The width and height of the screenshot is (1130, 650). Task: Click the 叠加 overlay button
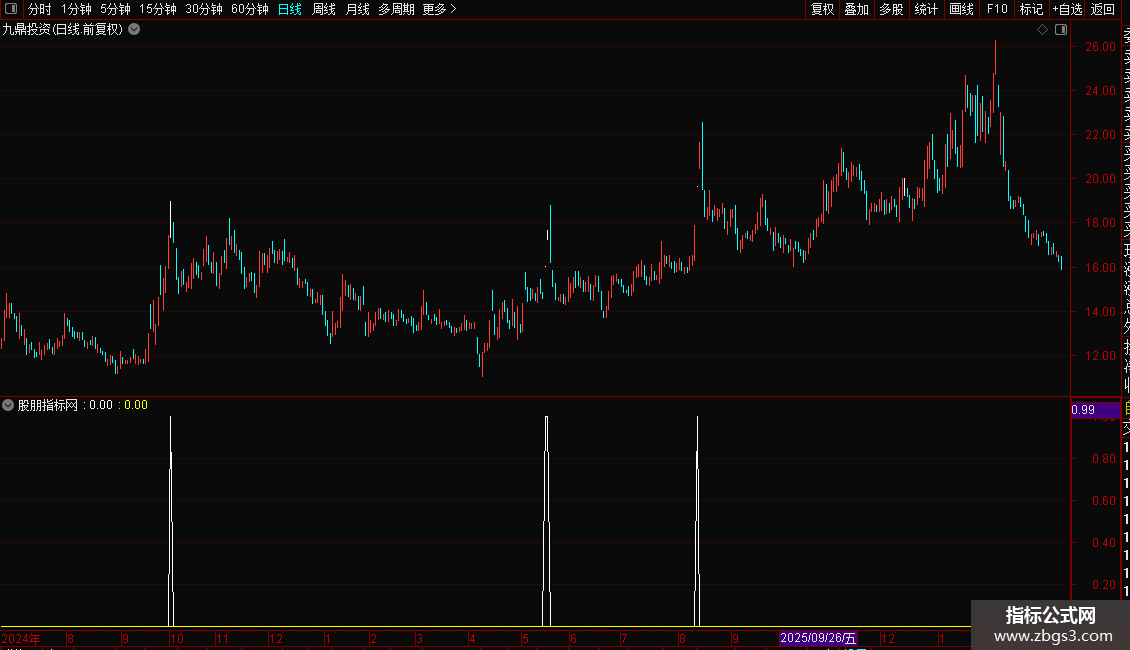(x=857, y=9)
